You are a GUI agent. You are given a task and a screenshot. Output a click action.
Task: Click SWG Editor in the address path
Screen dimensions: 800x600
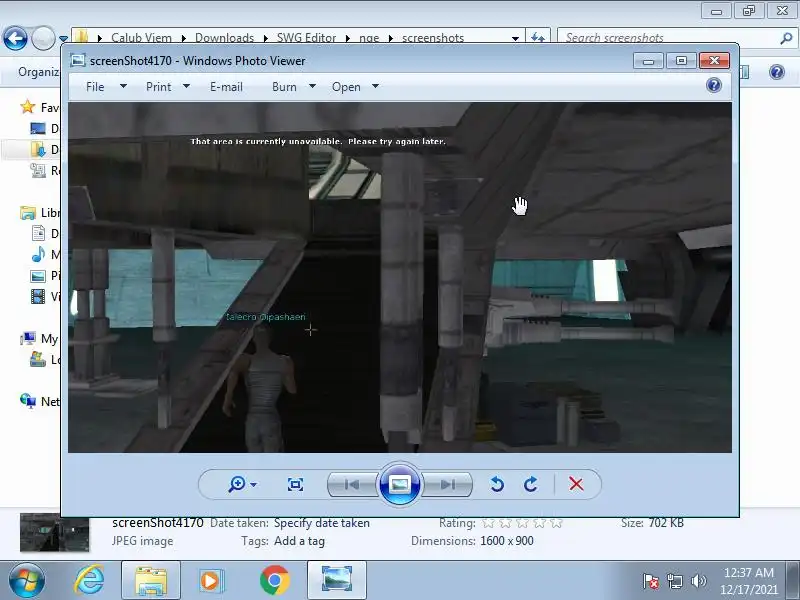point(306,38)
